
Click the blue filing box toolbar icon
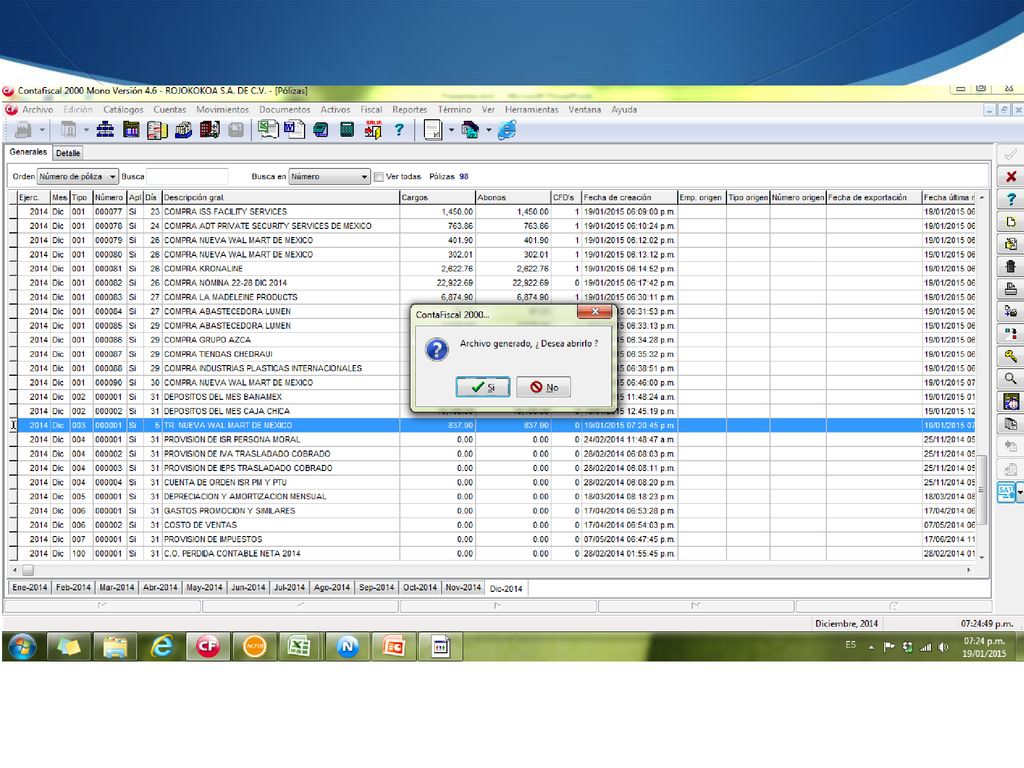tap(184, 130)
